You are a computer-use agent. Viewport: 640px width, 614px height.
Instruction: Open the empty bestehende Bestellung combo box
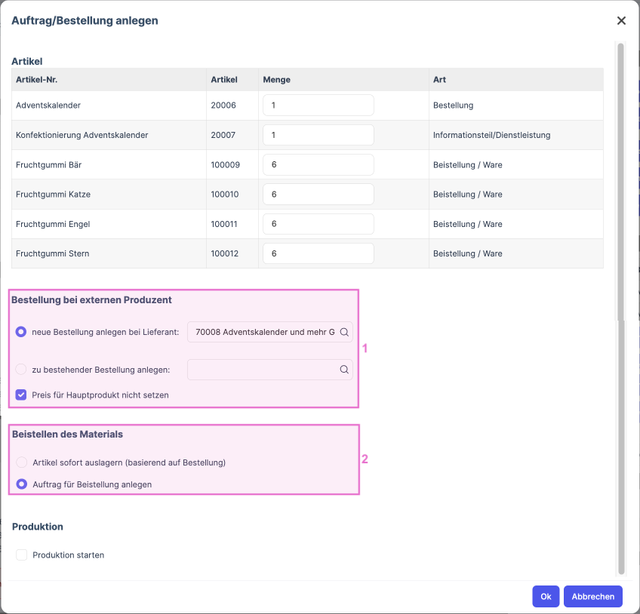point(263,370)
